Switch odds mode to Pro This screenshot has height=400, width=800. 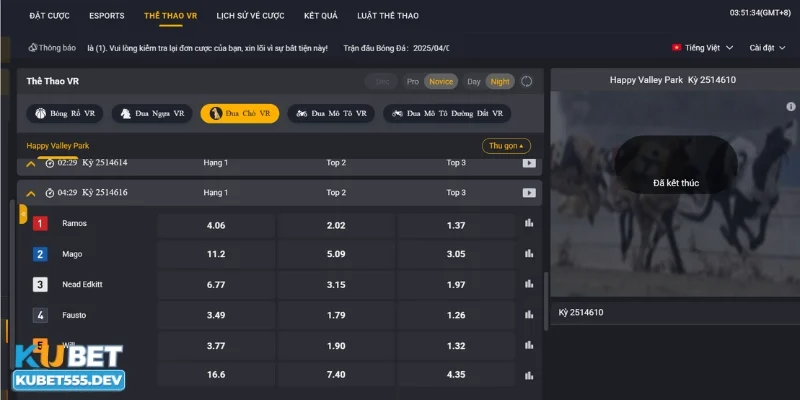tap(412, 81)
